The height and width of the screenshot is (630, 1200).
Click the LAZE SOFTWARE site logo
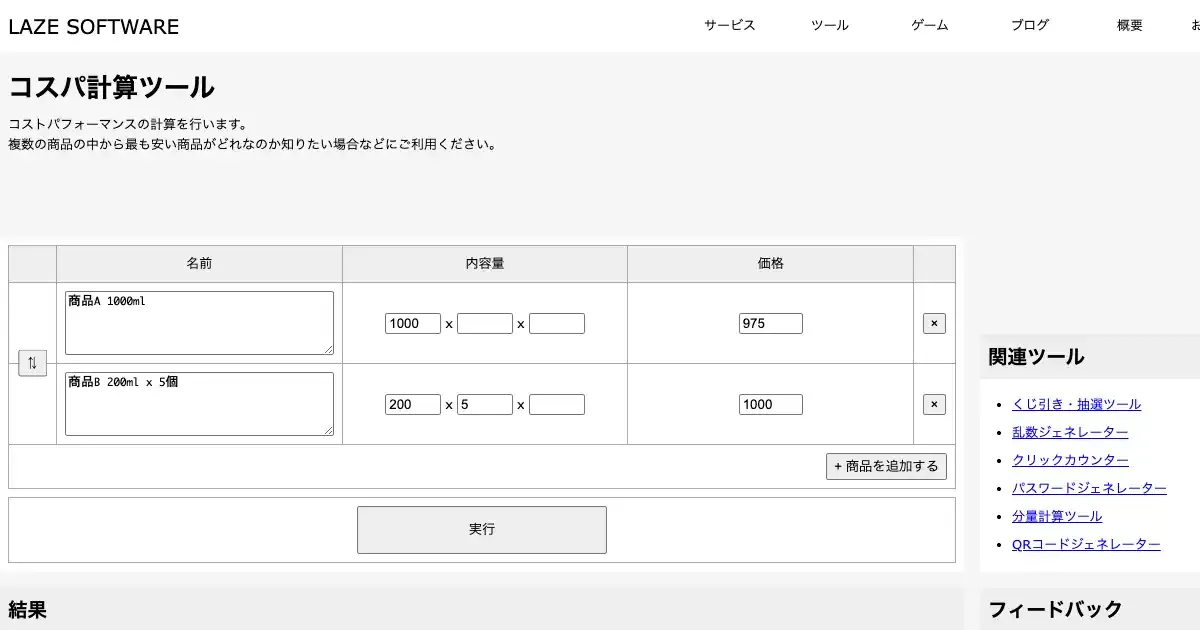[x=94, y=27]
